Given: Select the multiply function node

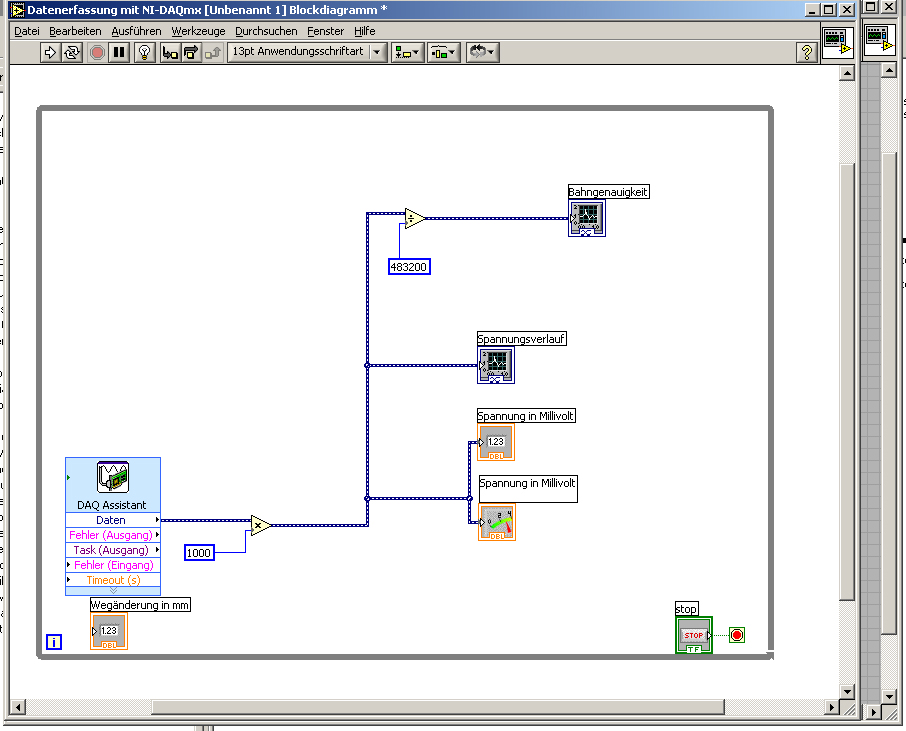Looking at the screenshot, I should click(x=261, y=525).
